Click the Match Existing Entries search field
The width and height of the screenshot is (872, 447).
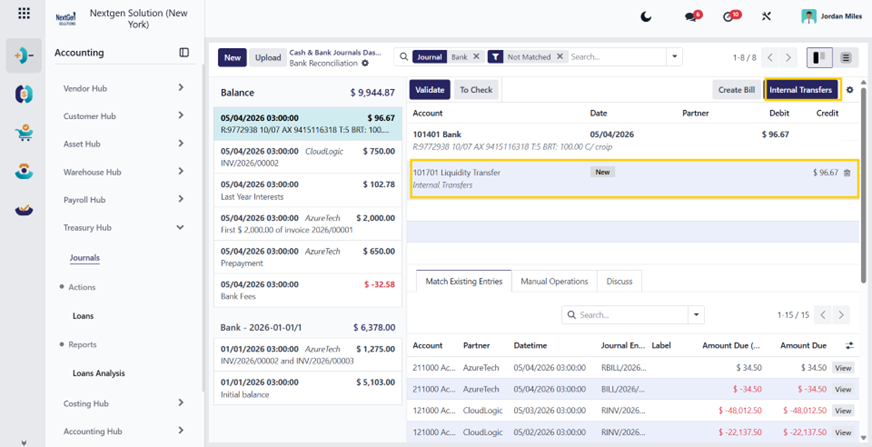[625, 315]
